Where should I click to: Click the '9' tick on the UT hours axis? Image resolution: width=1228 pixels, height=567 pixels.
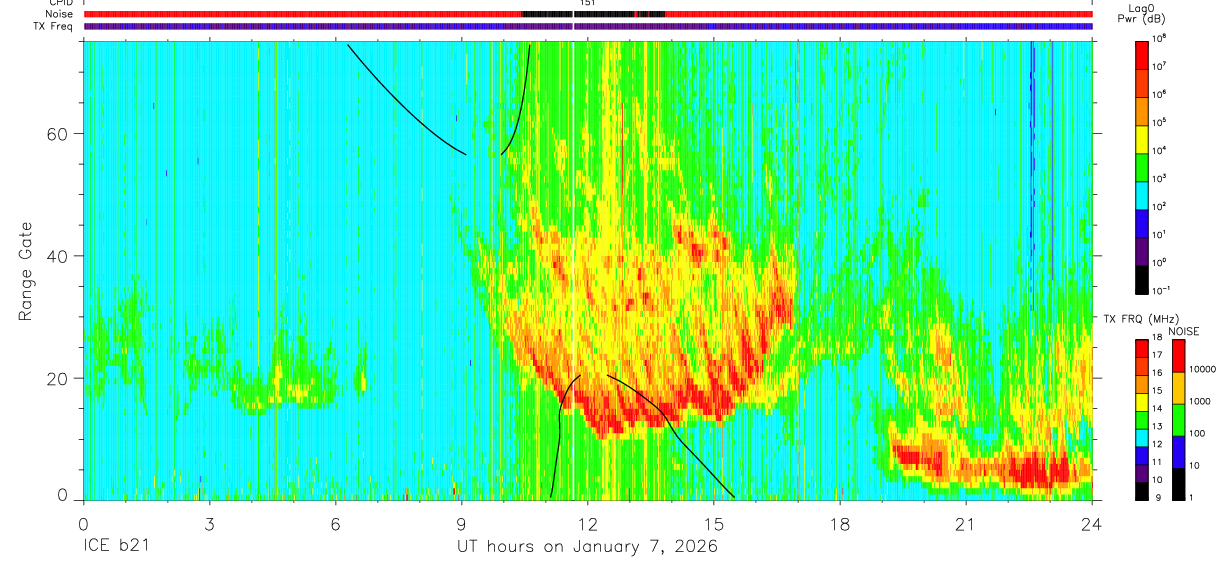462,524
